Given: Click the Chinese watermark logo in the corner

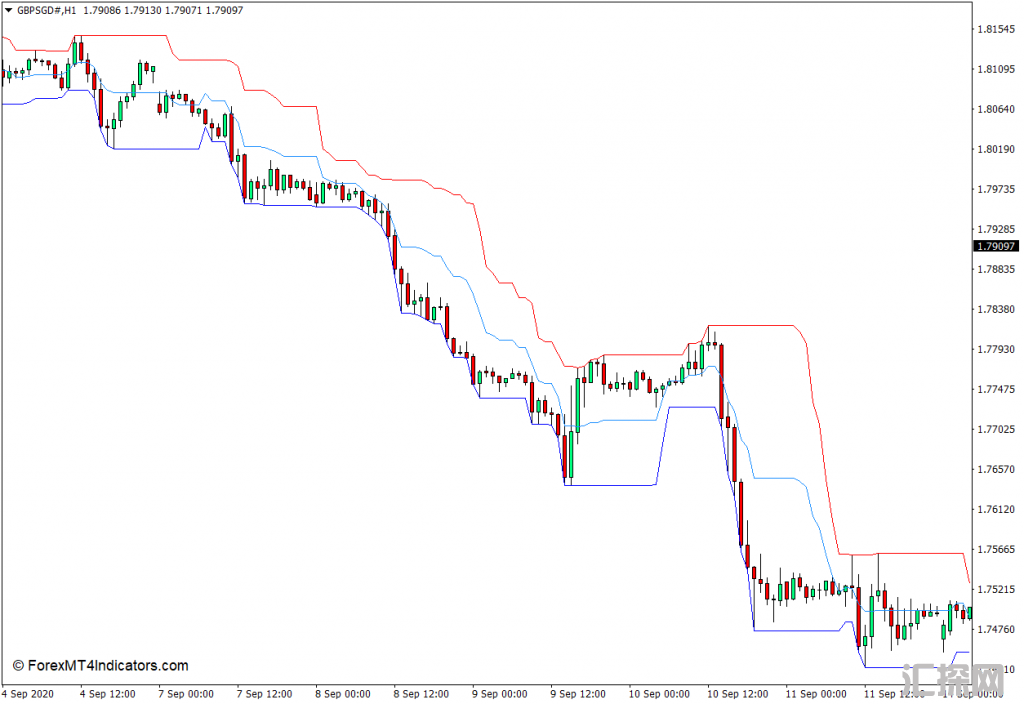Looking at the screenshot, I should point(951,678).
